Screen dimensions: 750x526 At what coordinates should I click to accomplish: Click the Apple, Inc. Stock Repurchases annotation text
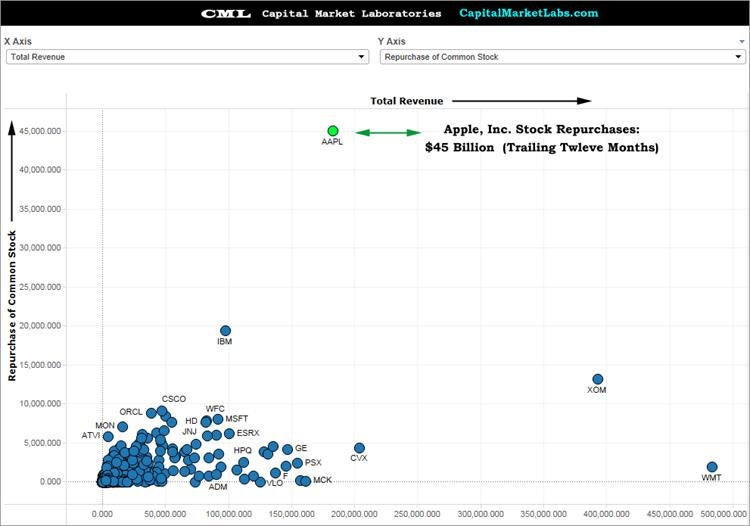[x=541, y=129]
